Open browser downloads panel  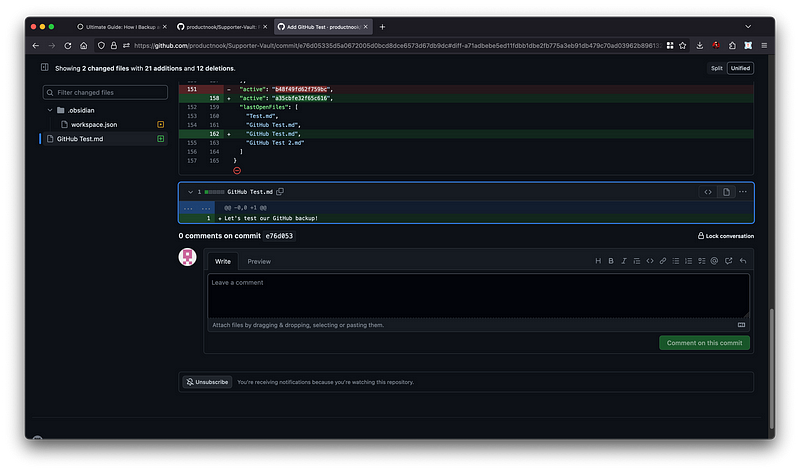point(699,45)
